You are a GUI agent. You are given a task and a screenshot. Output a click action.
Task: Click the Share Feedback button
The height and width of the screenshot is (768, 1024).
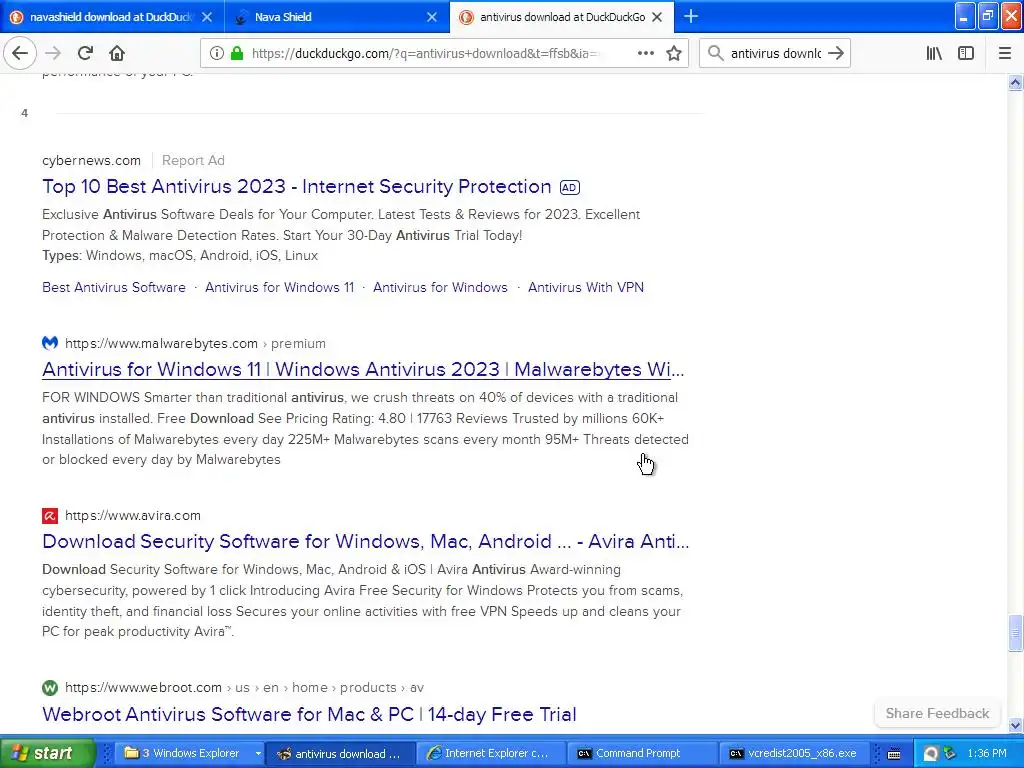937,713
